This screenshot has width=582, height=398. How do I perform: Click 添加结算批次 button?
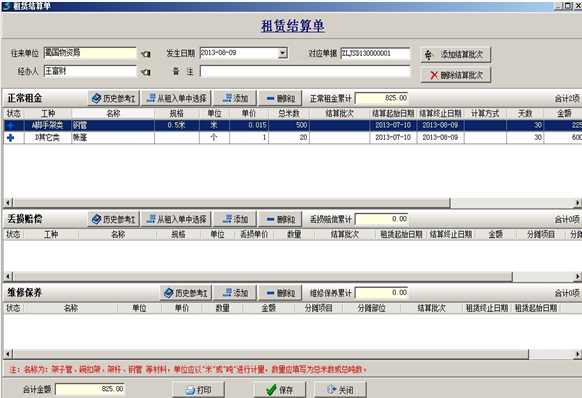point(456,55)
